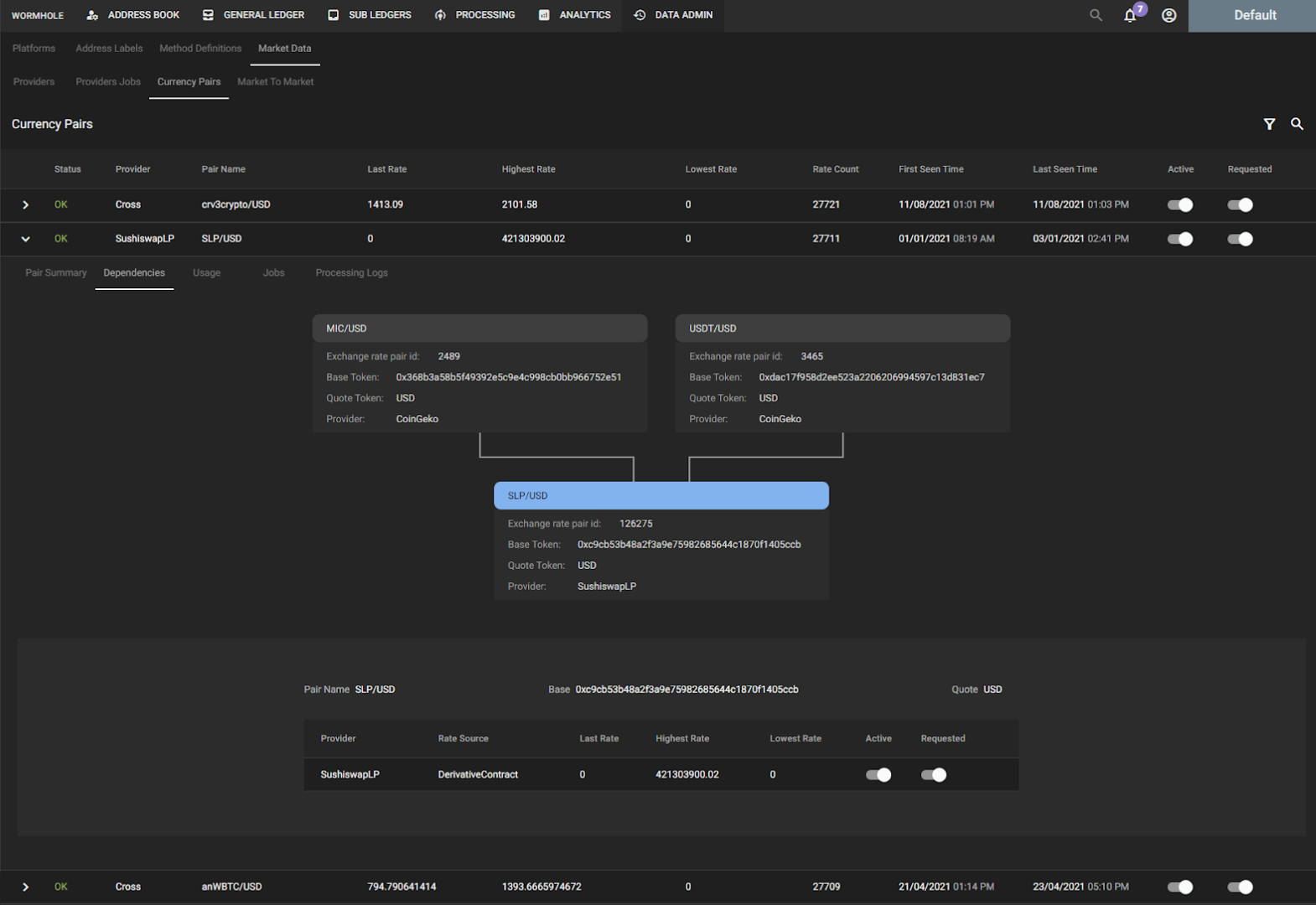Select the Market Data tab
Viewport: 1316px width, 905px height.
[x=285, y=49]
